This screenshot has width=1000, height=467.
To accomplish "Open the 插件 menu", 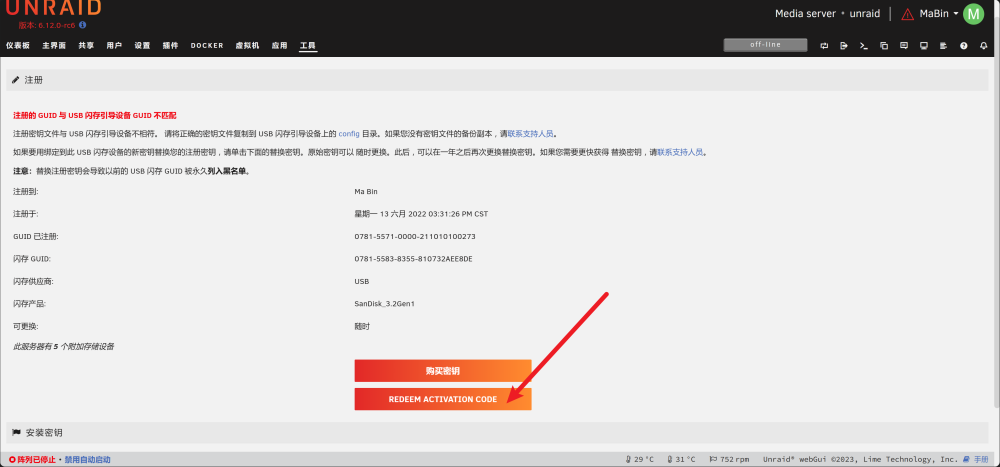I will tap(170, 46).
